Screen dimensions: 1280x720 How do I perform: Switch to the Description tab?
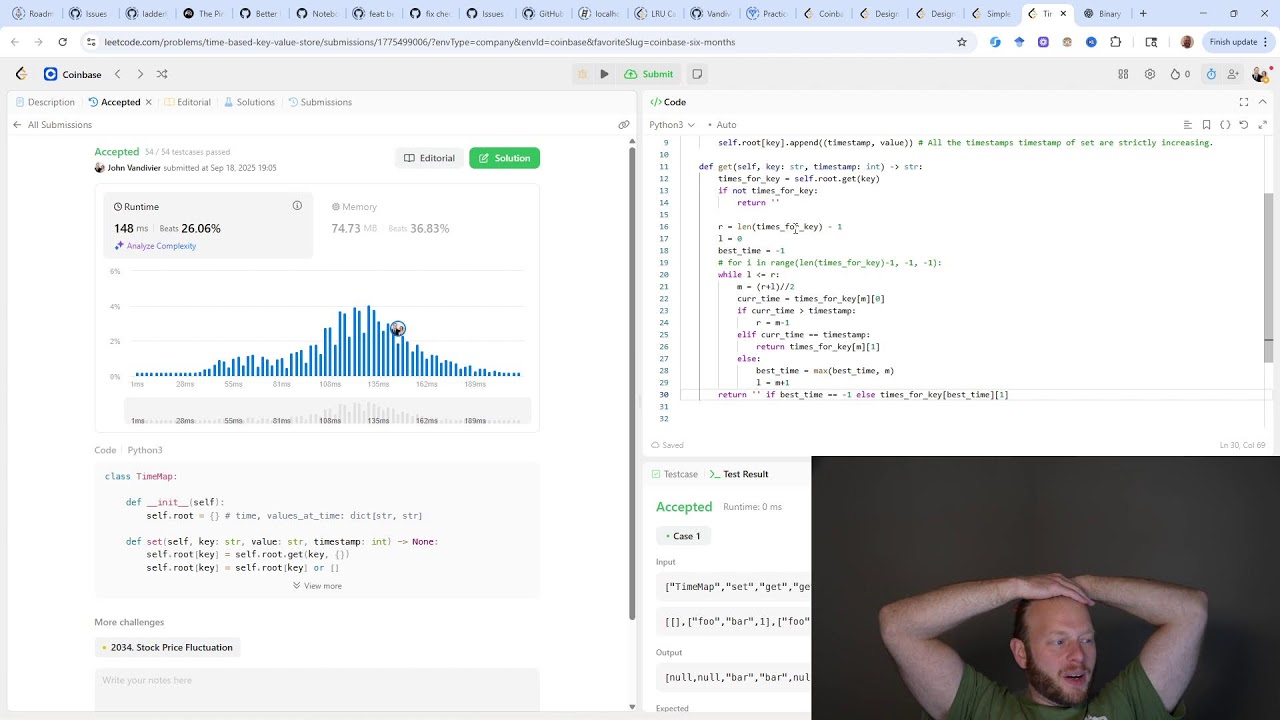[44, 102]
